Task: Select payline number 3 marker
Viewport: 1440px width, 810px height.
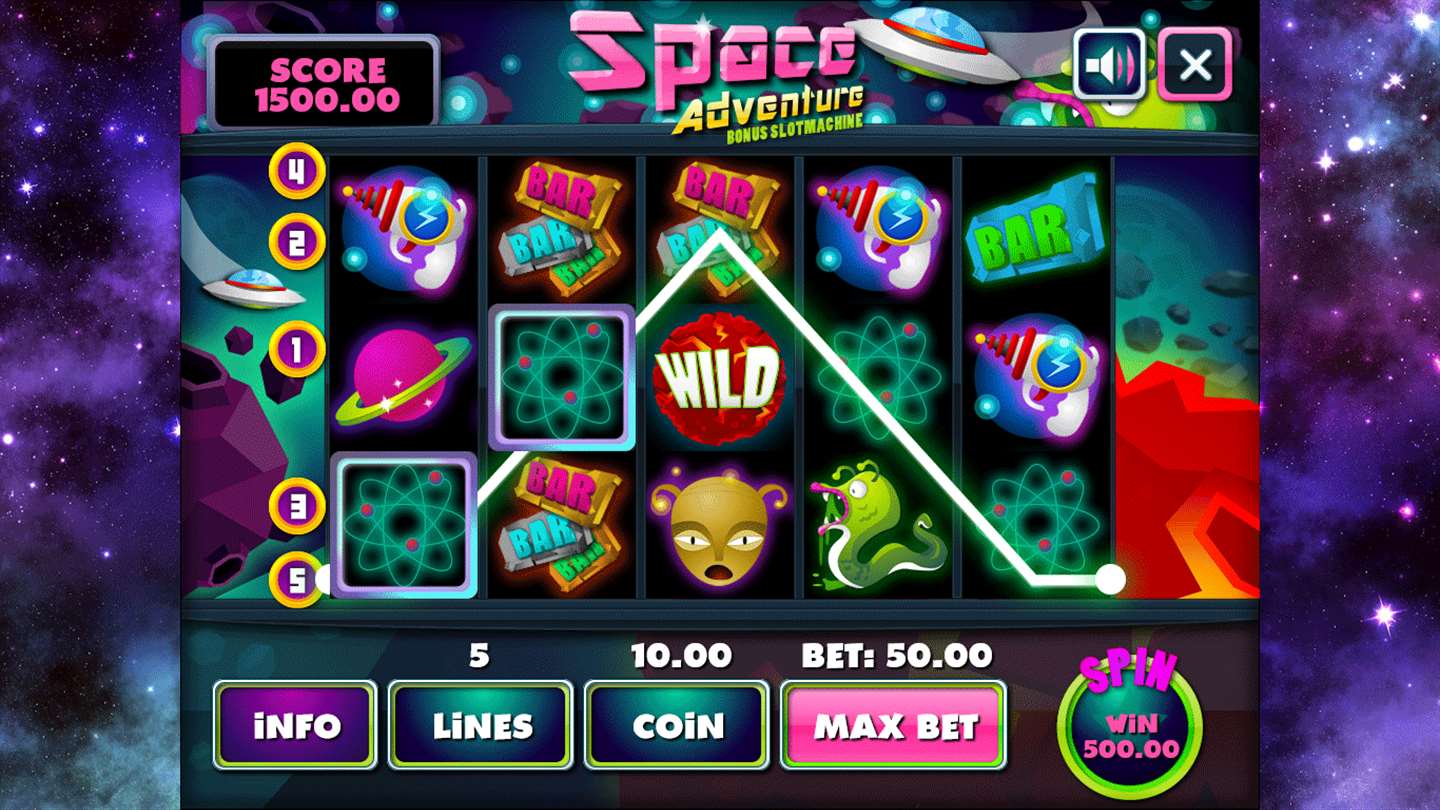Action: pos(297,506)
